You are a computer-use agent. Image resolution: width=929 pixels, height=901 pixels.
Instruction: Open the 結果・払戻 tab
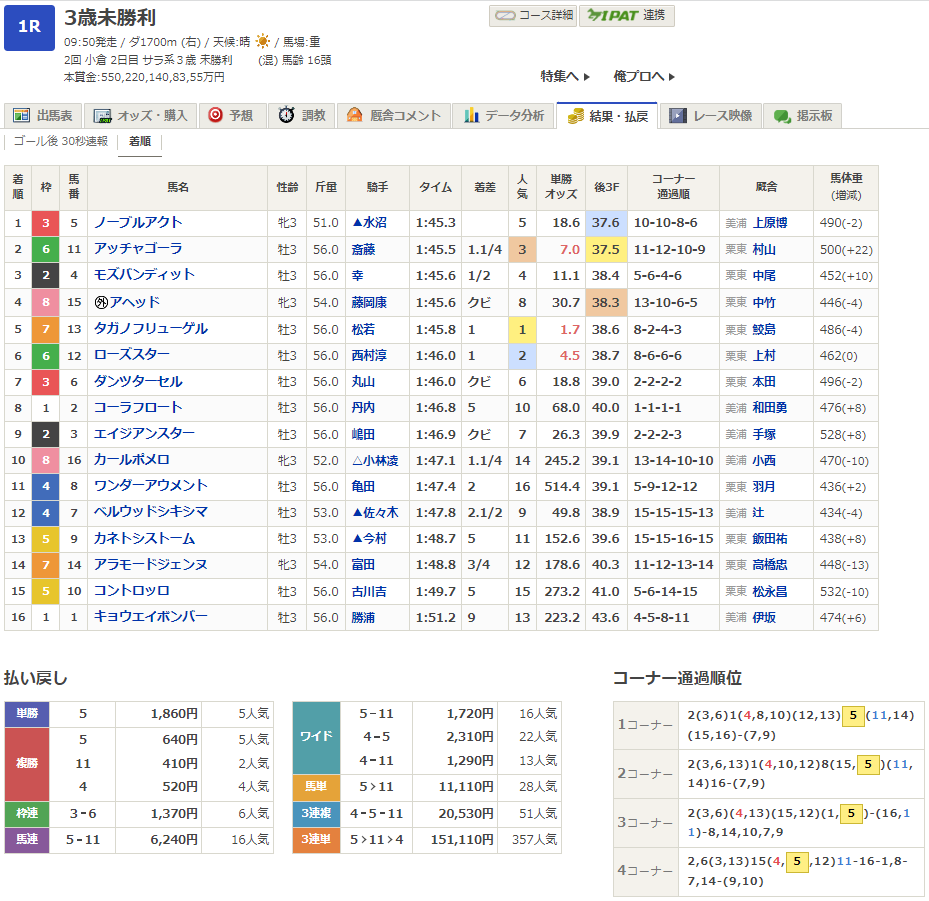pyautogui.click(x=607, y=116)
